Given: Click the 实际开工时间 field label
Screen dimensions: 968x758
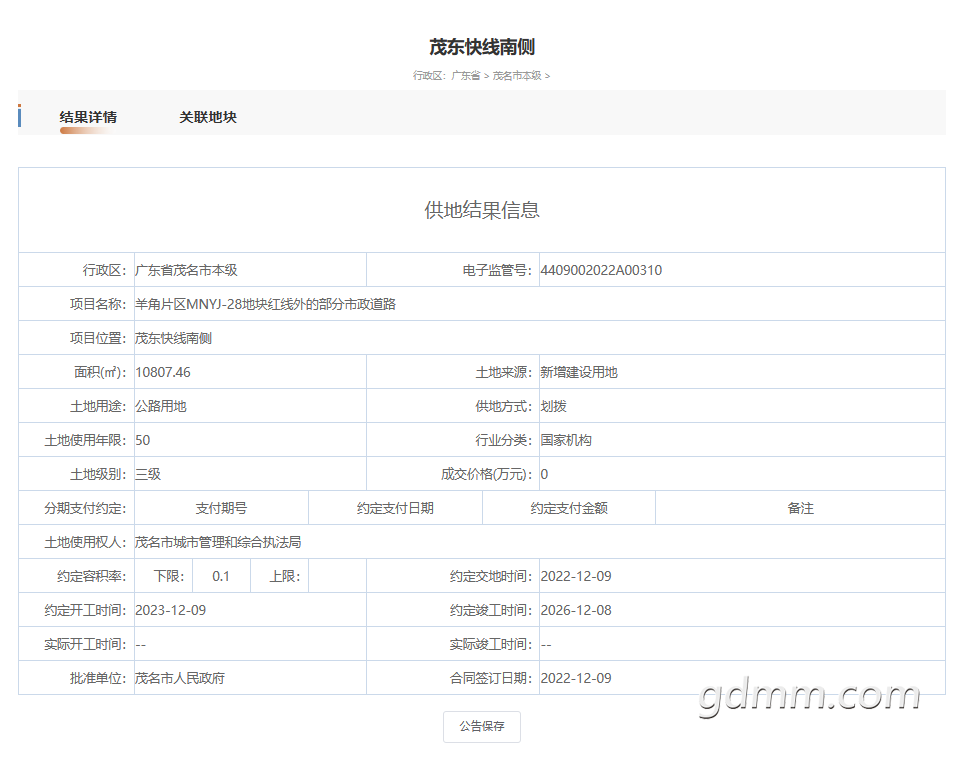Looking at the screenshot, I should pyautogui.click(x=85, y=644).
